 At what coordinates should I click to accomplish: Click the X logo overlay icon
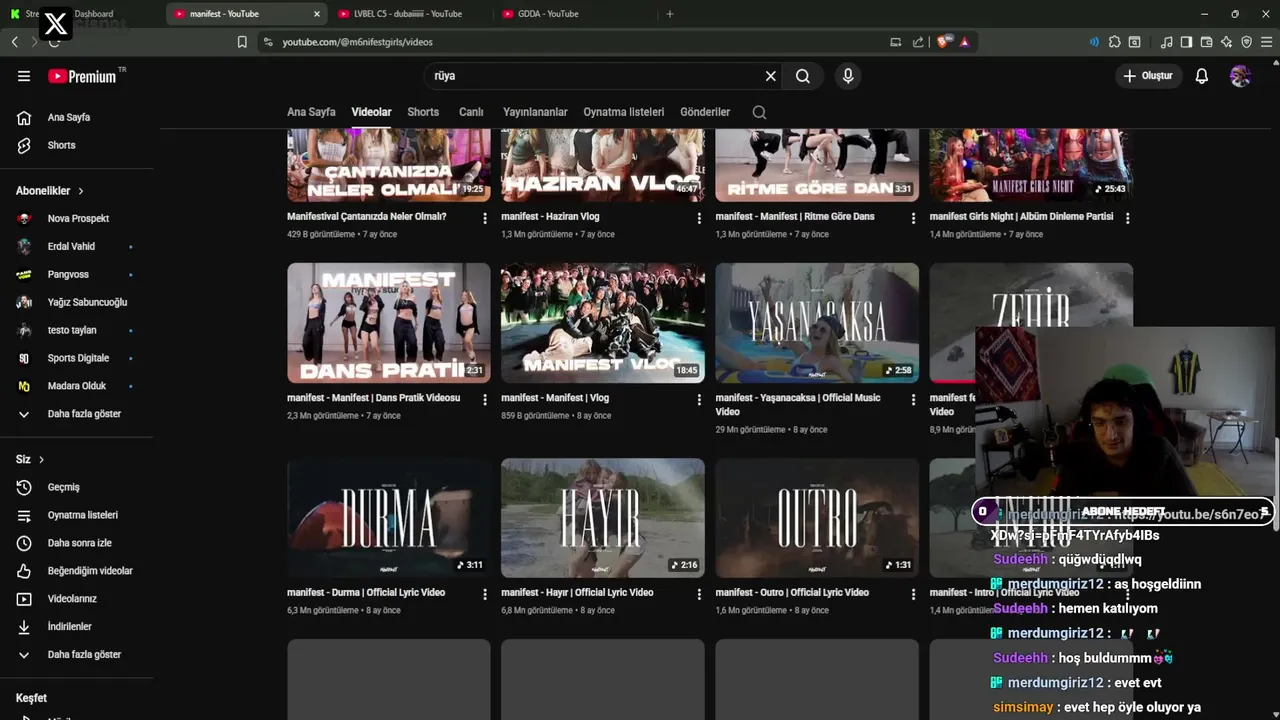tap(56, 24)
